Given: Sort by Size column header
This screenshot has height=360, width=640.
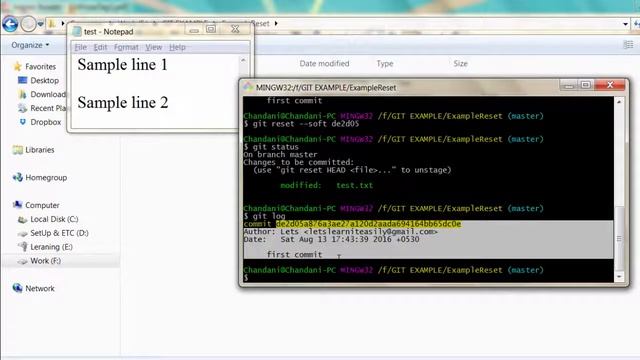Looking at the screenshot, I should pyautogui.click(x=460, y=63).
